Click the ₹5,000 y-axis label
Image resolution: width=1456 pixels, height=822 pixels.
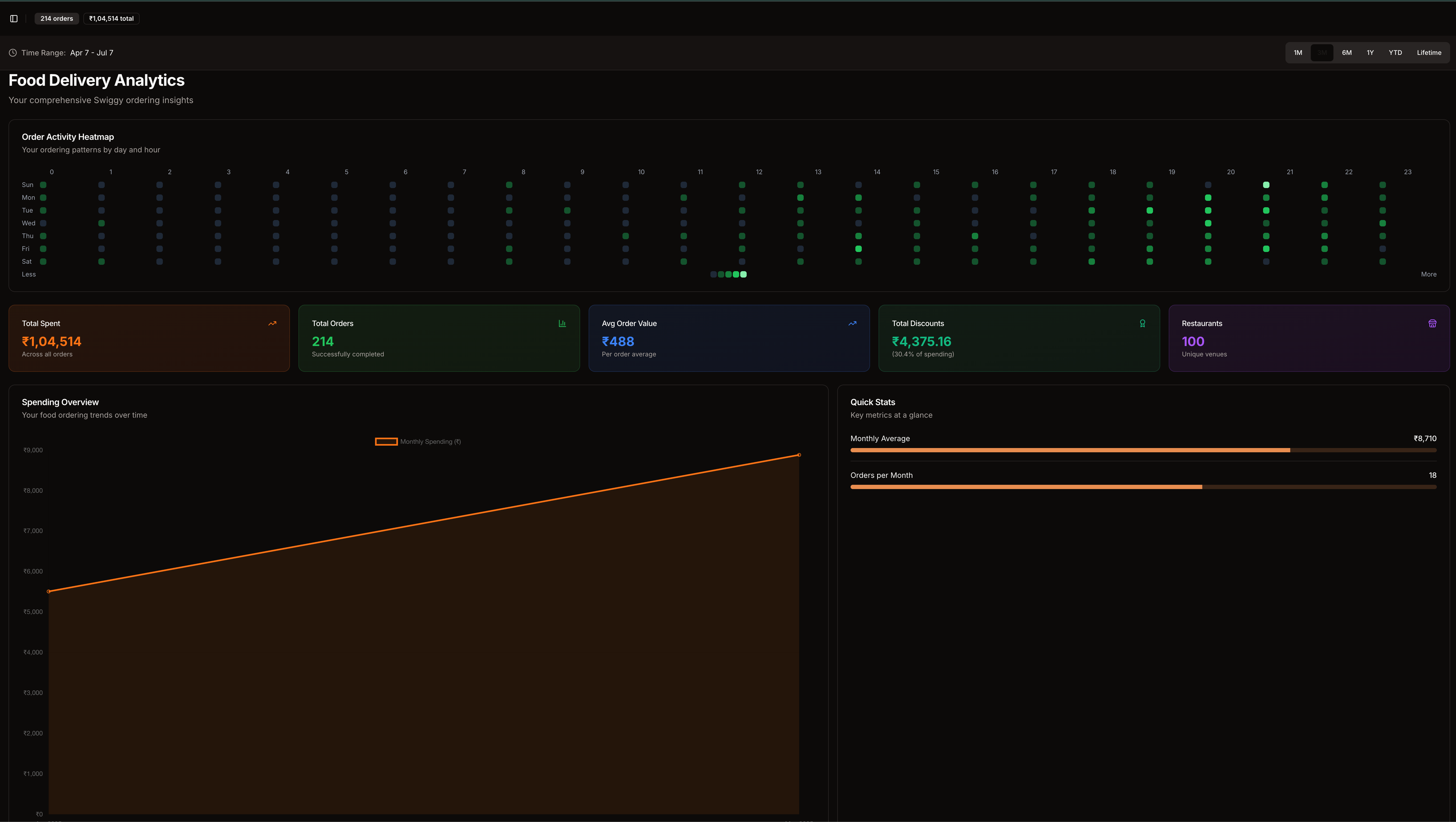33,612
